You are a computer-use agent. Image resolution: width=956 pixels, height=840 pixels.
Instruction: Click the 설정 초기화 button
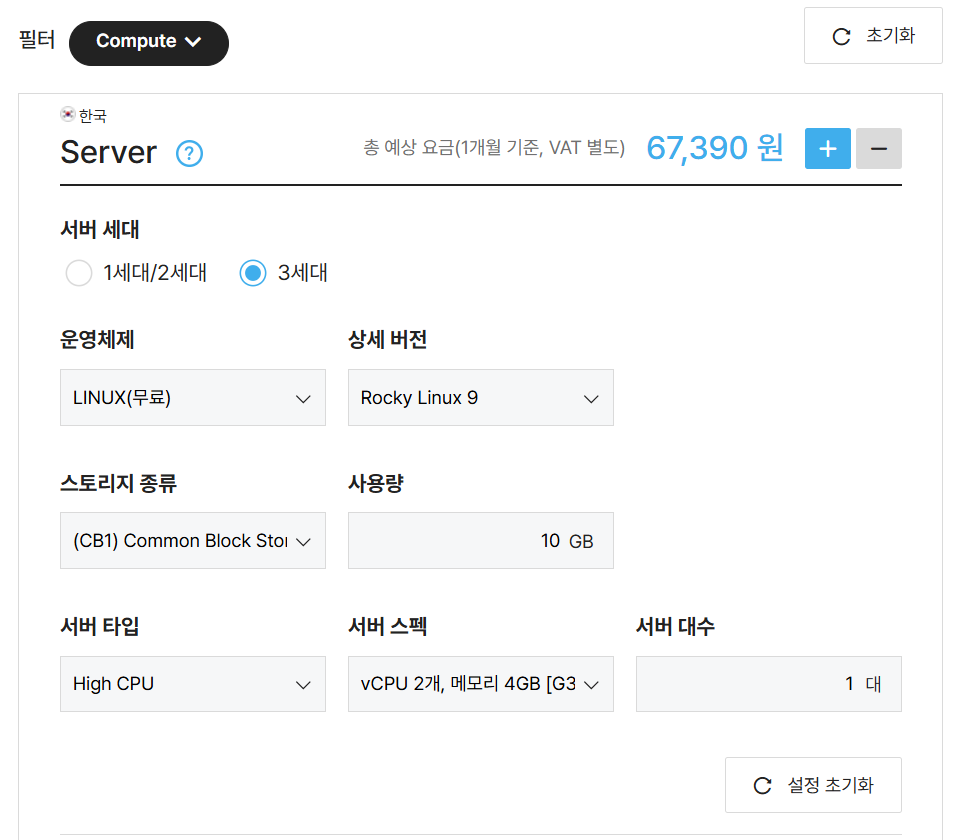[813, 785]
